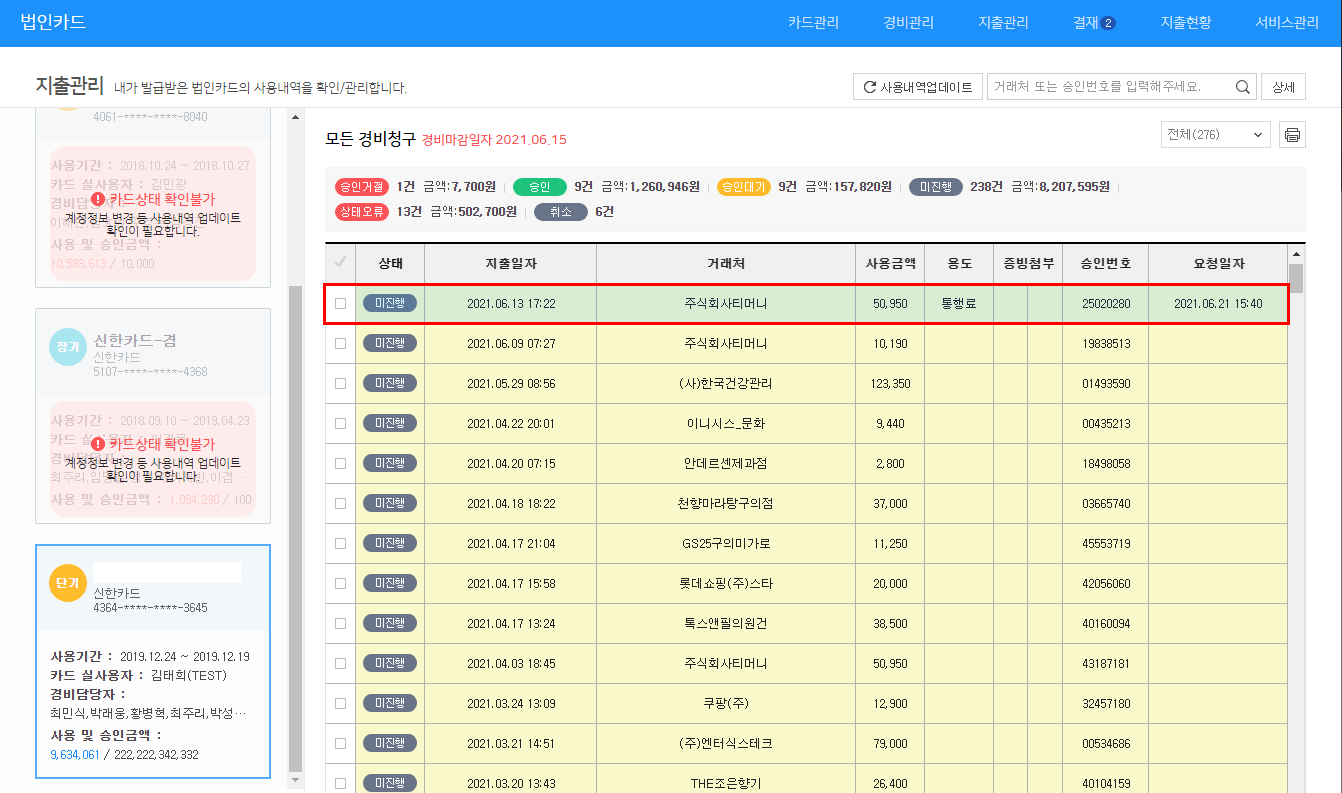Click the 거래처 or 승인번호 search field
The image size is (1342, 793).
[x=1108, y=87]
